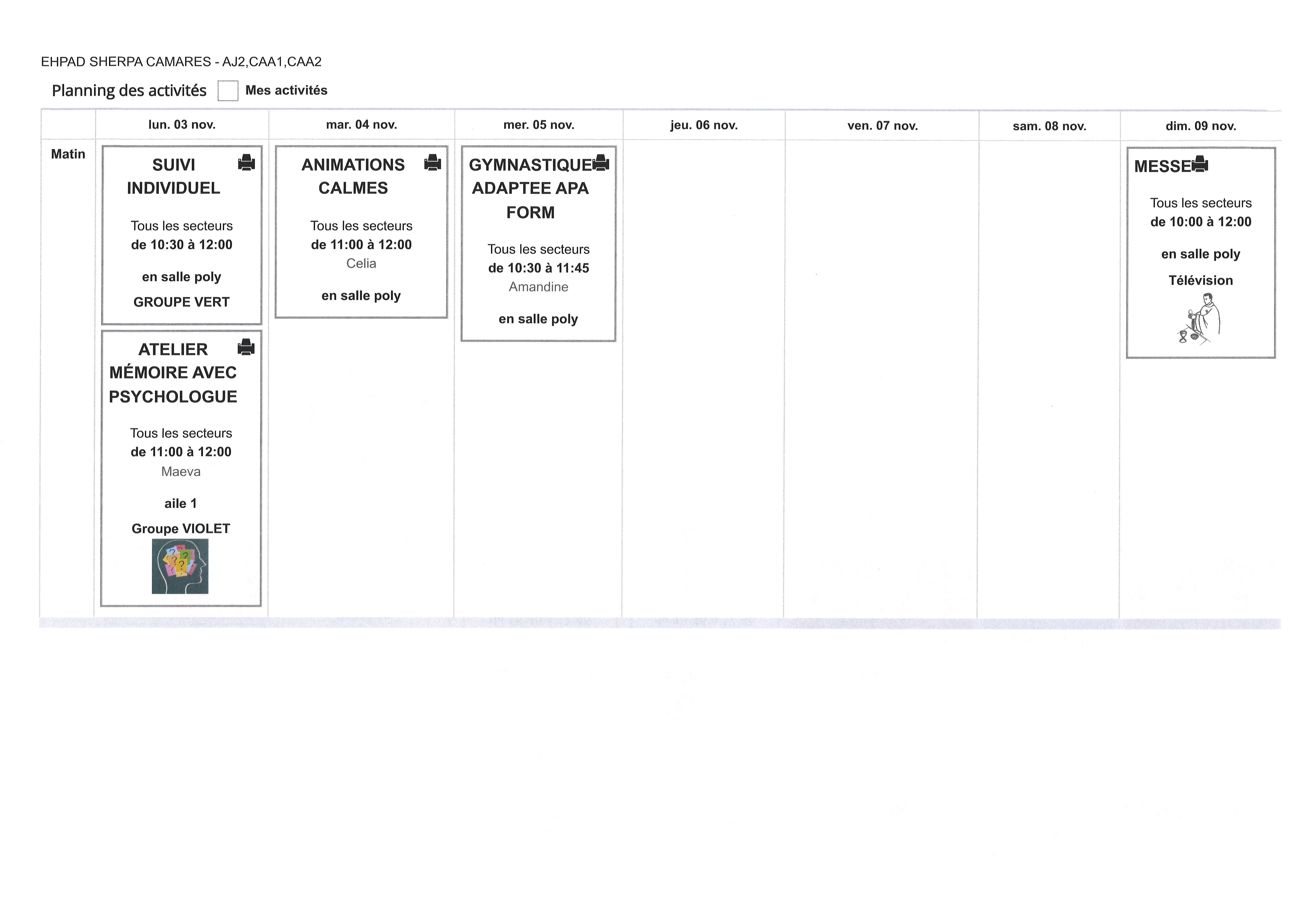Screen dimensions: 1307x924
Task: Toggle the Mes activités checkbox
Action: [228, 91]
